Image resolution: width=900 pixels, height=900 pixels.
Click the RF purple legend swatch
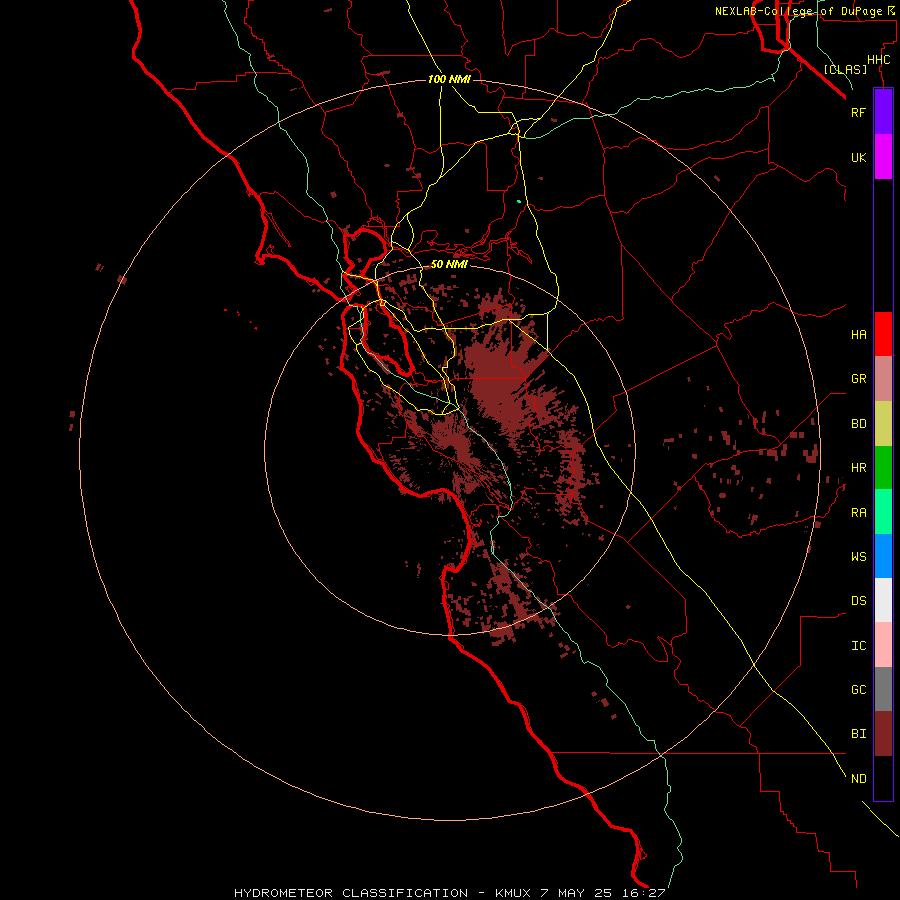coord(883,112)
